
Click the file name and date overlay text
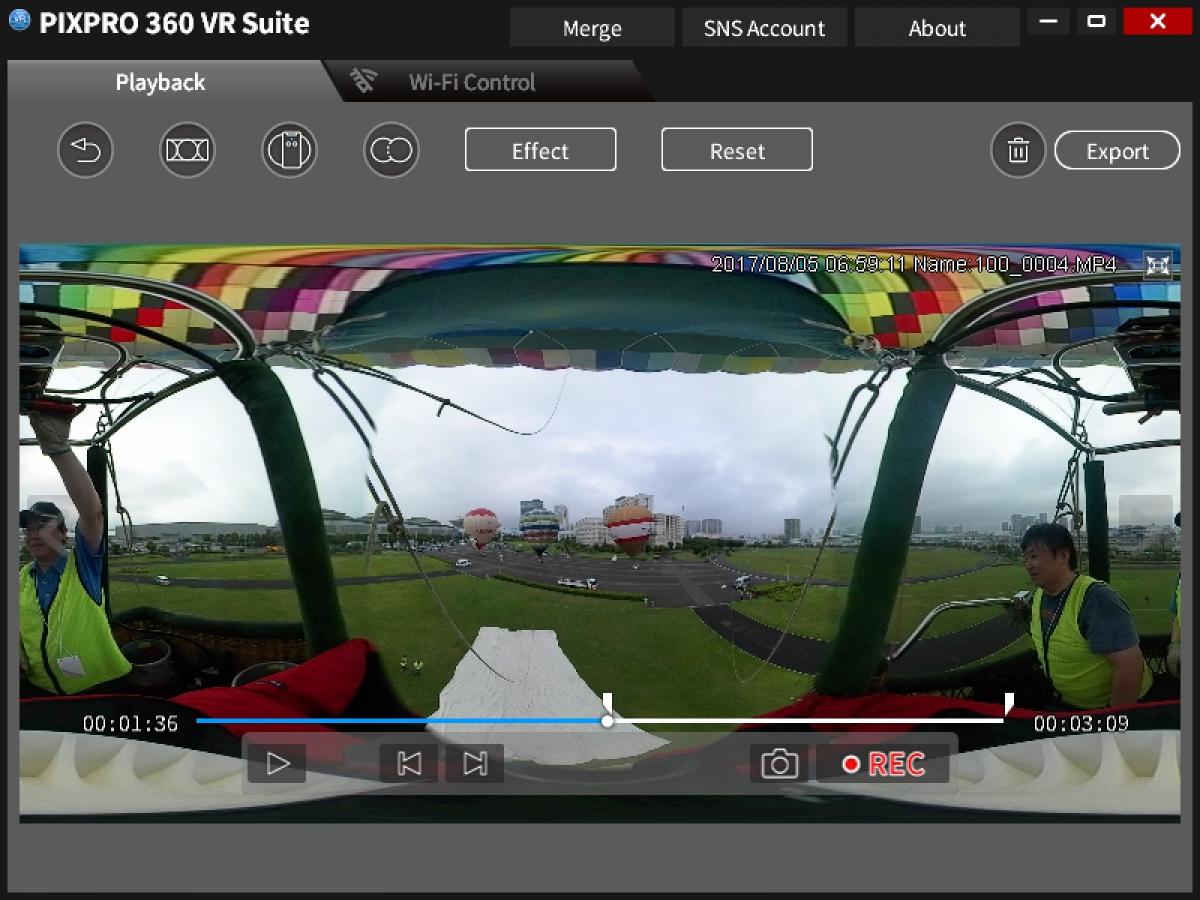[x=914, y=264]
